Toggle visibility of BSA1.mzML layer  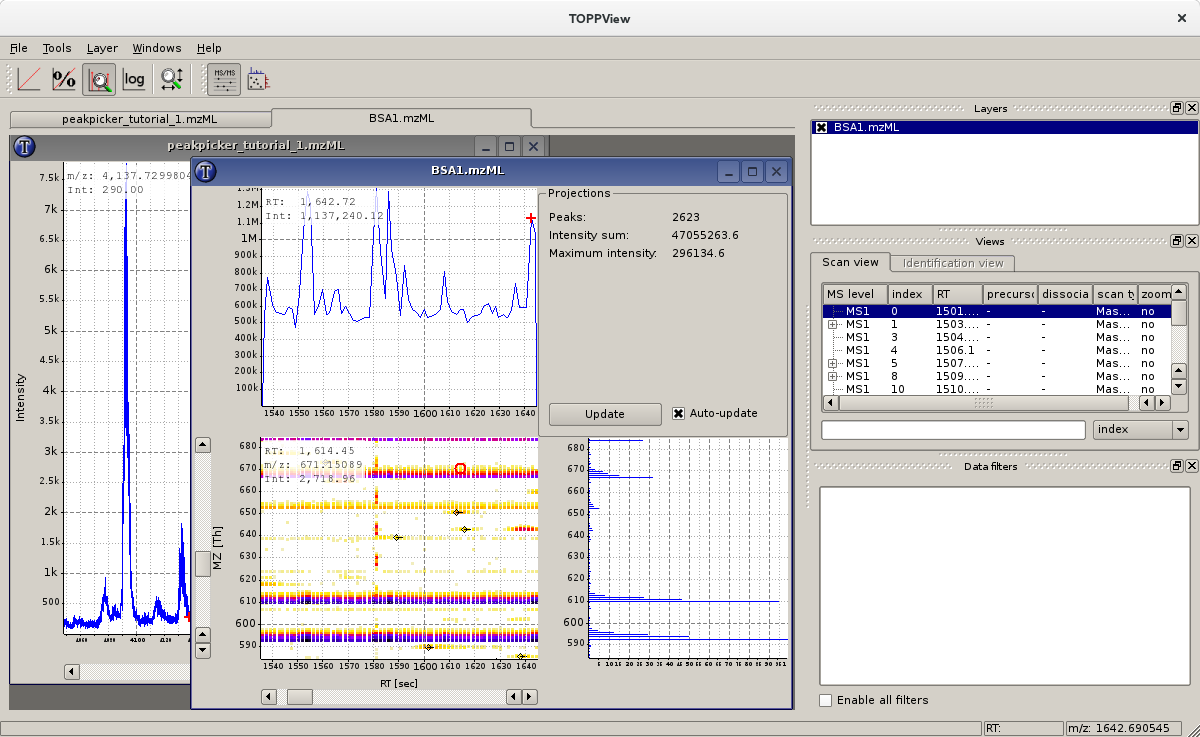point(821,127)
